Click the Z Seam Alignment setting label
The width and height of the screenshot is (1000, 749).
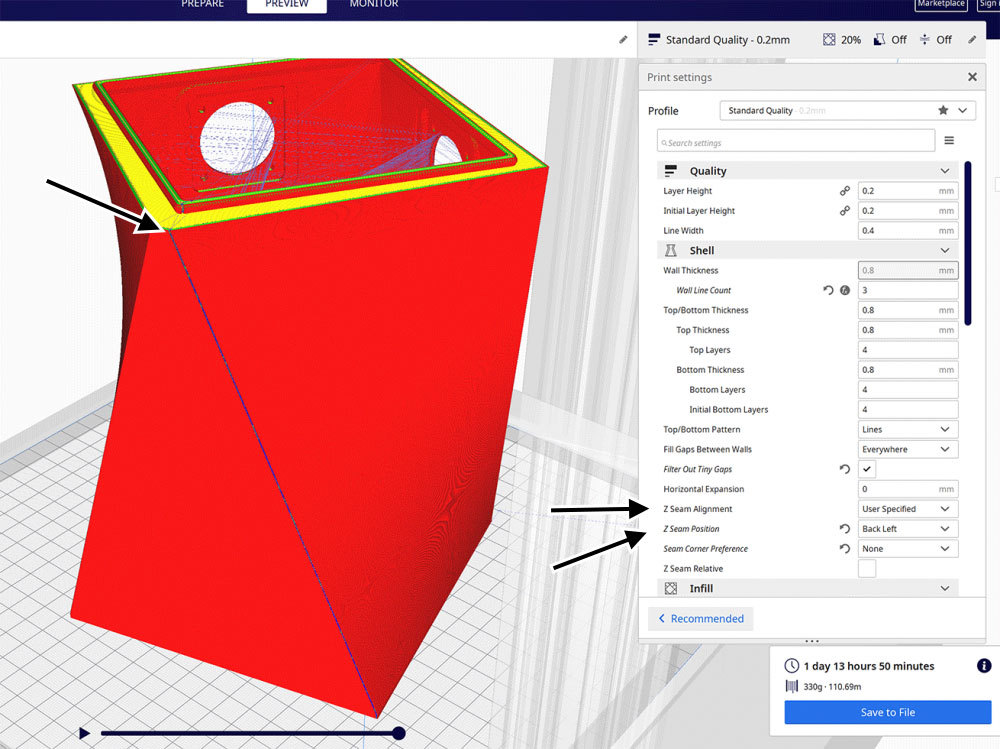click(698, 509)
